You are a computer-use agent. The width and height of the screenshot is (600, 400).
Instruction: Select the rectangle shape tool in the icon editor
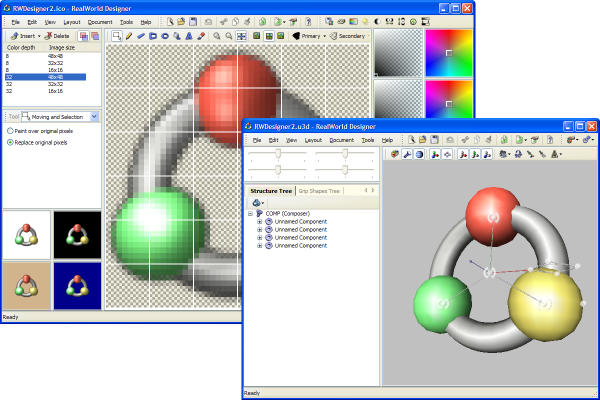click(153, 36)
